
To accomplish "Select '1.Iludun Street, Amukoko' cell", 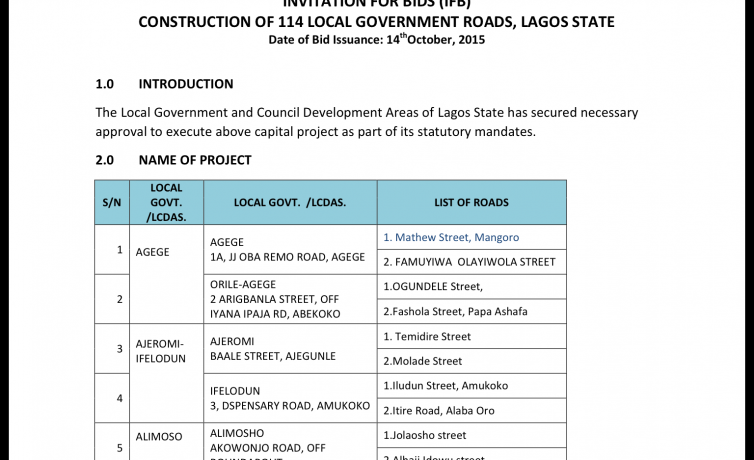I will pyautogui.click(x=472, y=386).
